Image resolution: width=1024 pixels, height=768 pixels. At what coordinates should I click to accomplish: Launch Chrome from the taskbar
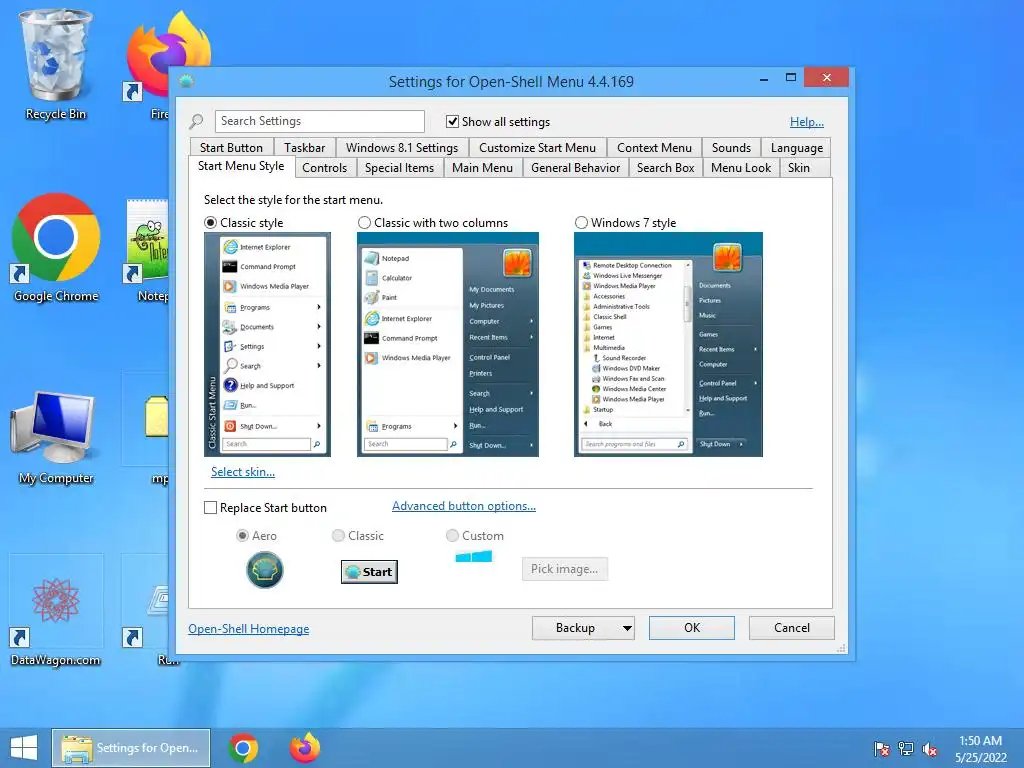(243, 748)
